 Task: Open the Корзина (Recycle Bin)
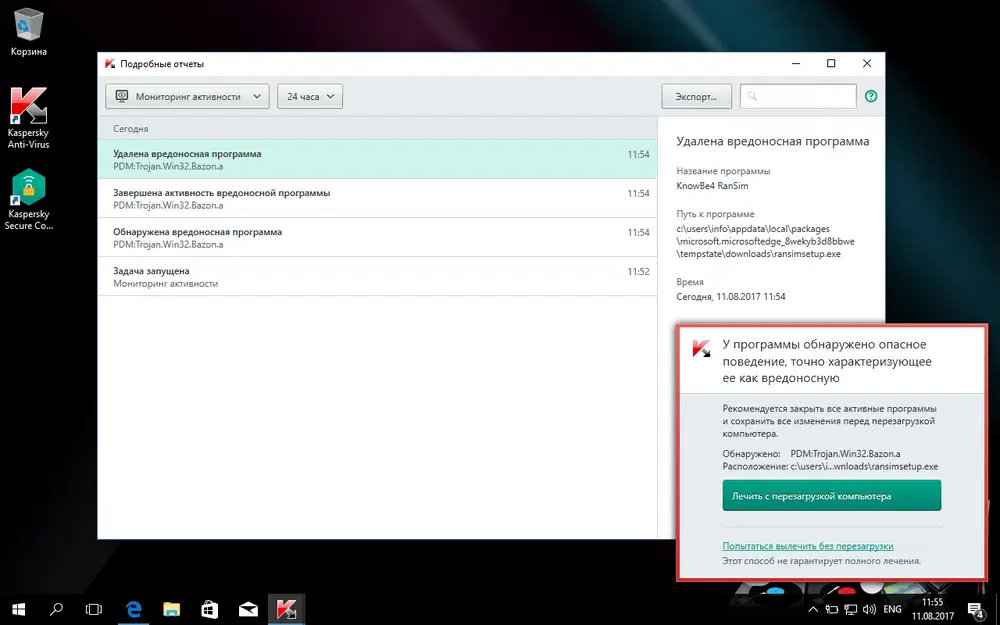coord(28,25)
